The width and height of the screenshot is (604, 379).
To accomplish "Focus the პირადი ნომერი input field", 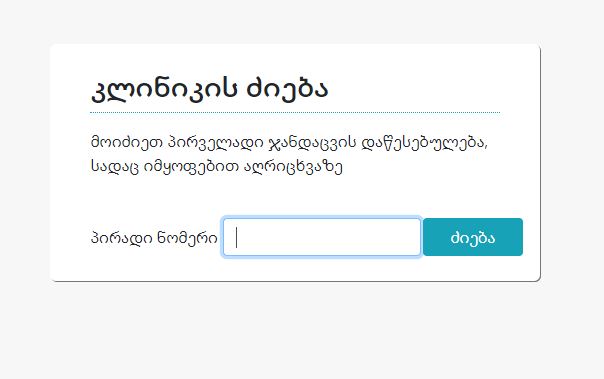I will [322, 237].
